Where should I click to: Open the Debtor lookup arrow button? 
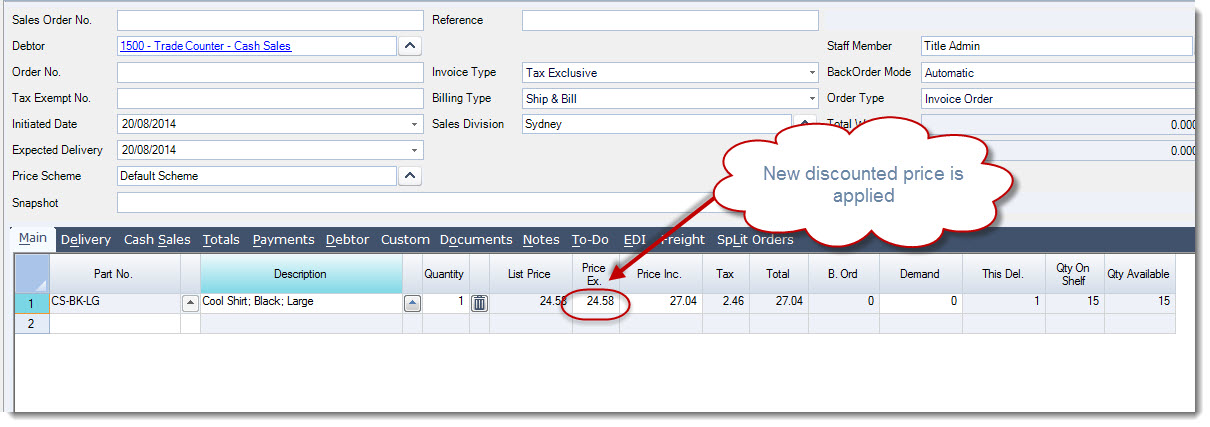pos(410,46)
